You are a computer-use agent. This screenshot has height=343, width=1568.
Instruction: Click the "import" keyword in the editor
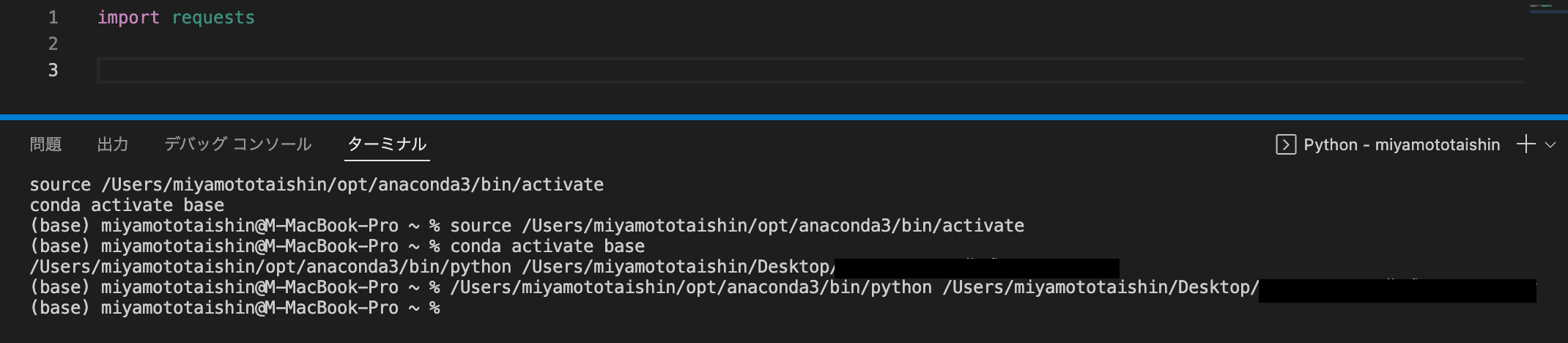tap(128, 18)
